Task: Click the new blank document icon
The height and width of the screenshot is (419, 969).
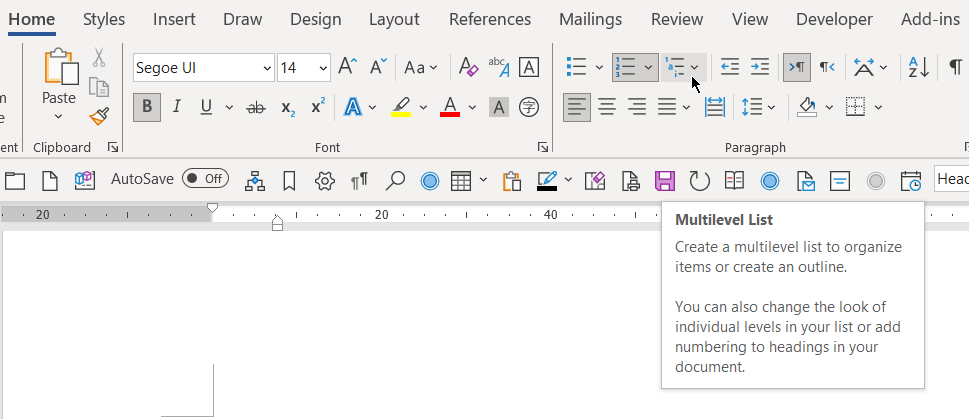Action: (x=49, y=180)
